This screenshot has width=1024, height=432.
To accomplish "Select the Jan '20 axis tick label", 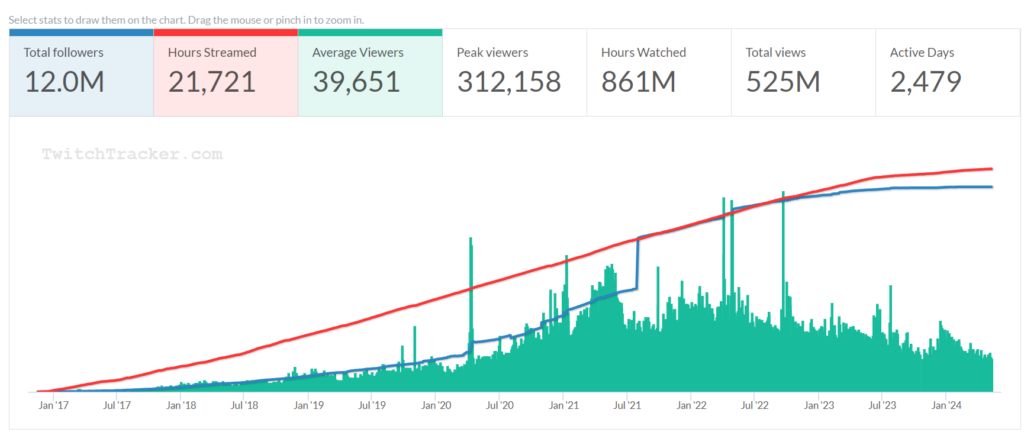I will (x=437, y=406).
